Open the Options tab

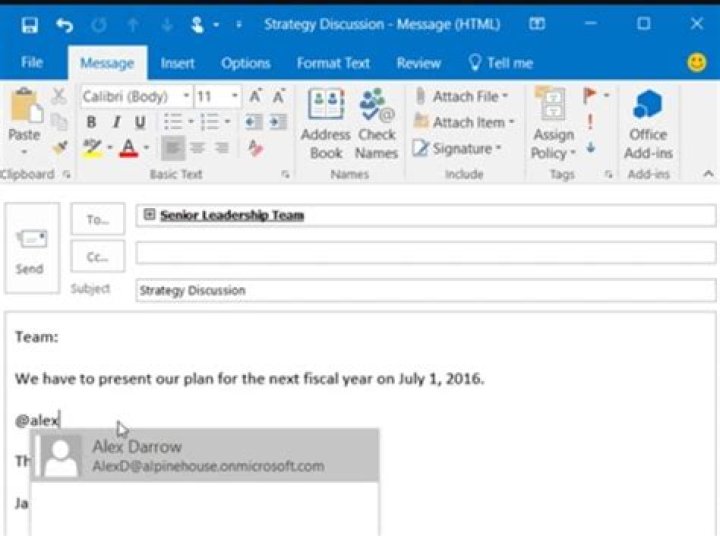click(245, 63)
